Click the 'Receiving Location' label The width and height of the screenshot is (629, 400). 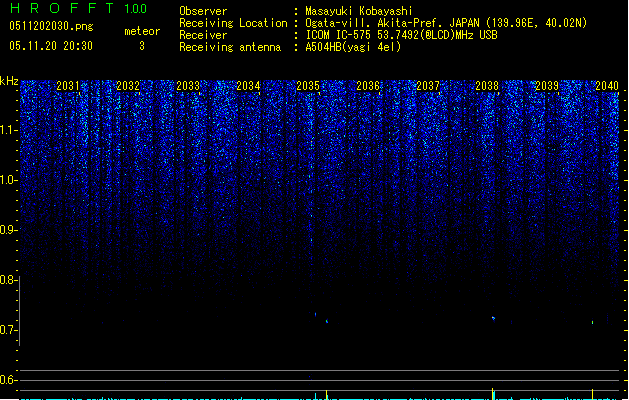[233, 23]
